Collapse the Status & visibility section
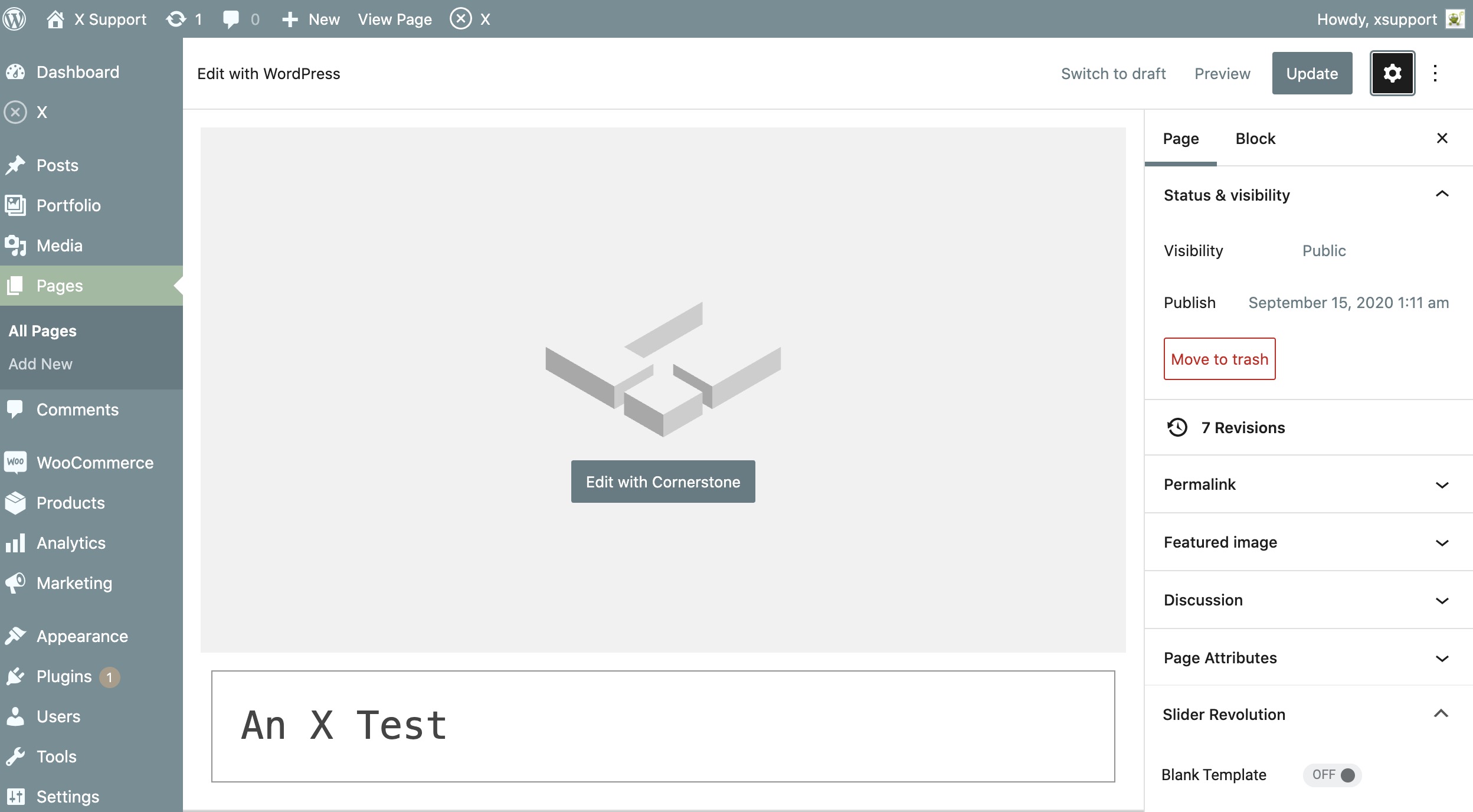1473x812 pixels. click(x=1442, y=195)
